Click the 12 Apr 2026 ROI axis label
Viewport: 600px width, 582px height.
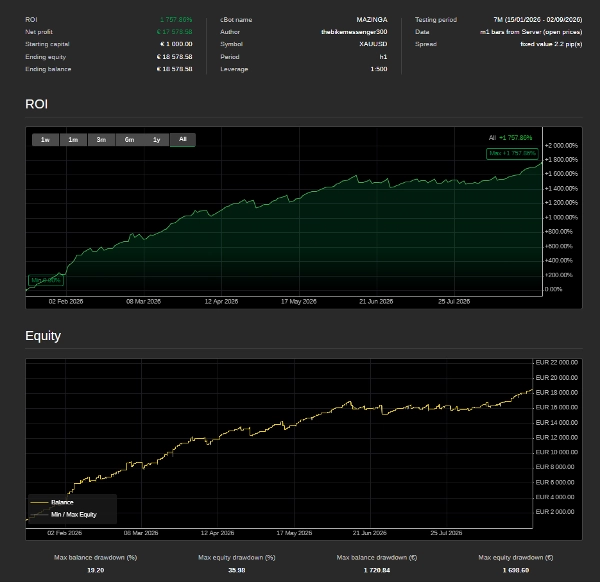[221, 302]
